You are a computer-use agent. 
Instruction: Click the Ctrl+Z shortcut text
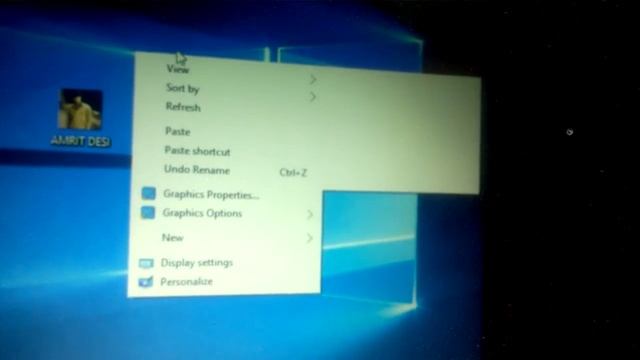click(293, 173)
